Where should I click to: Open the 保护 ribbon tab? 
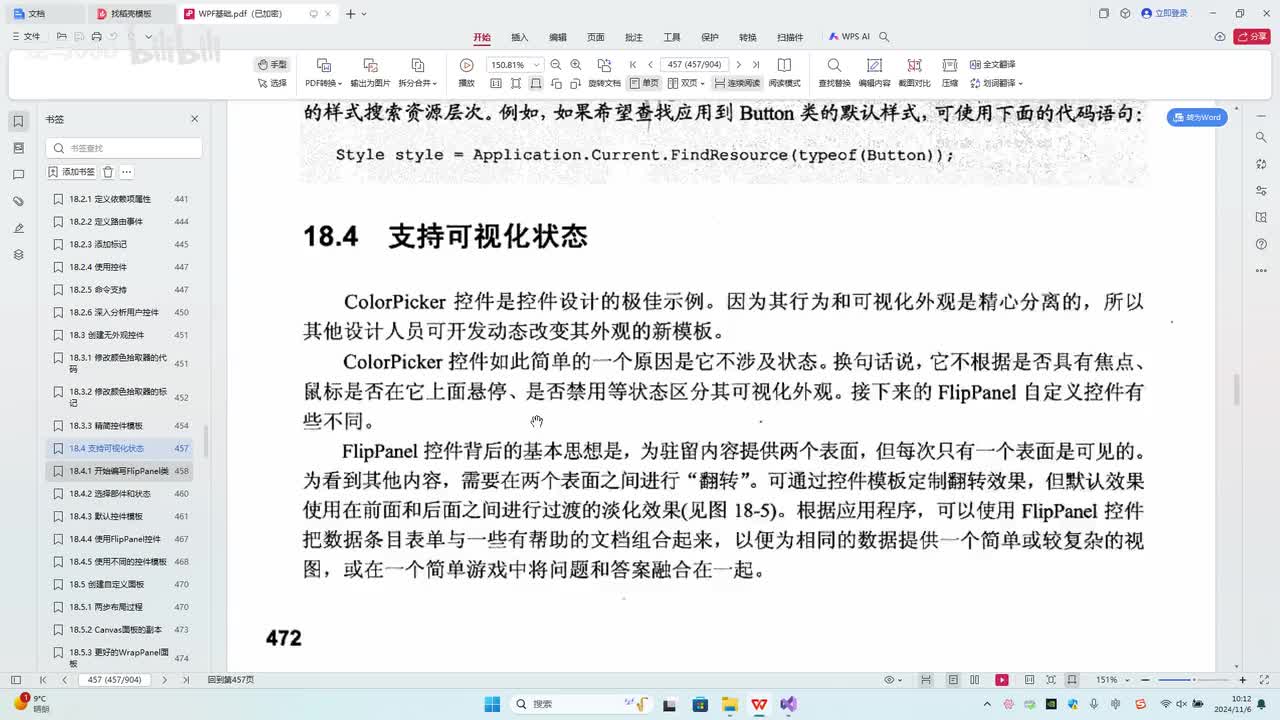click(710, 37)
